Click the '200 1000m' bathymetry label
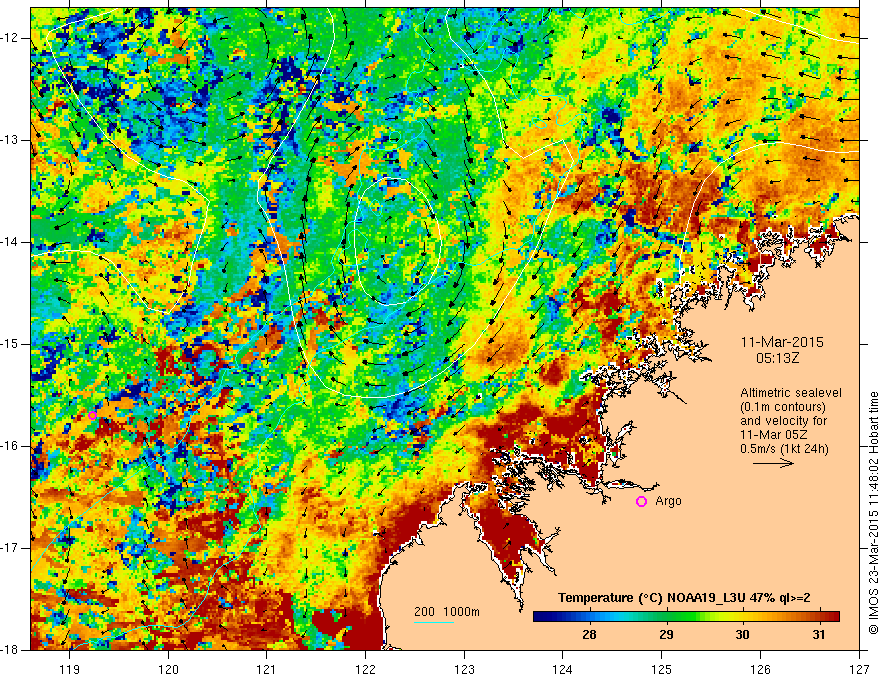Screen dimensions: 880x680 coord(447,612)
